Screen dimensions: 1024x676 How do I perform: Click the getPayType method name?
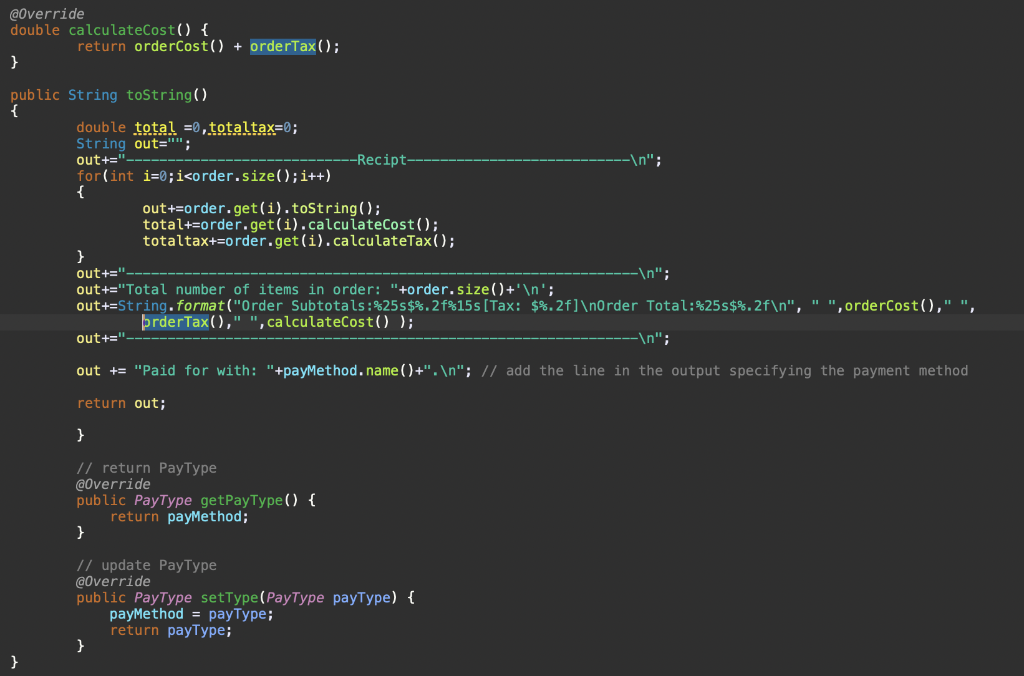click(242, 500)
